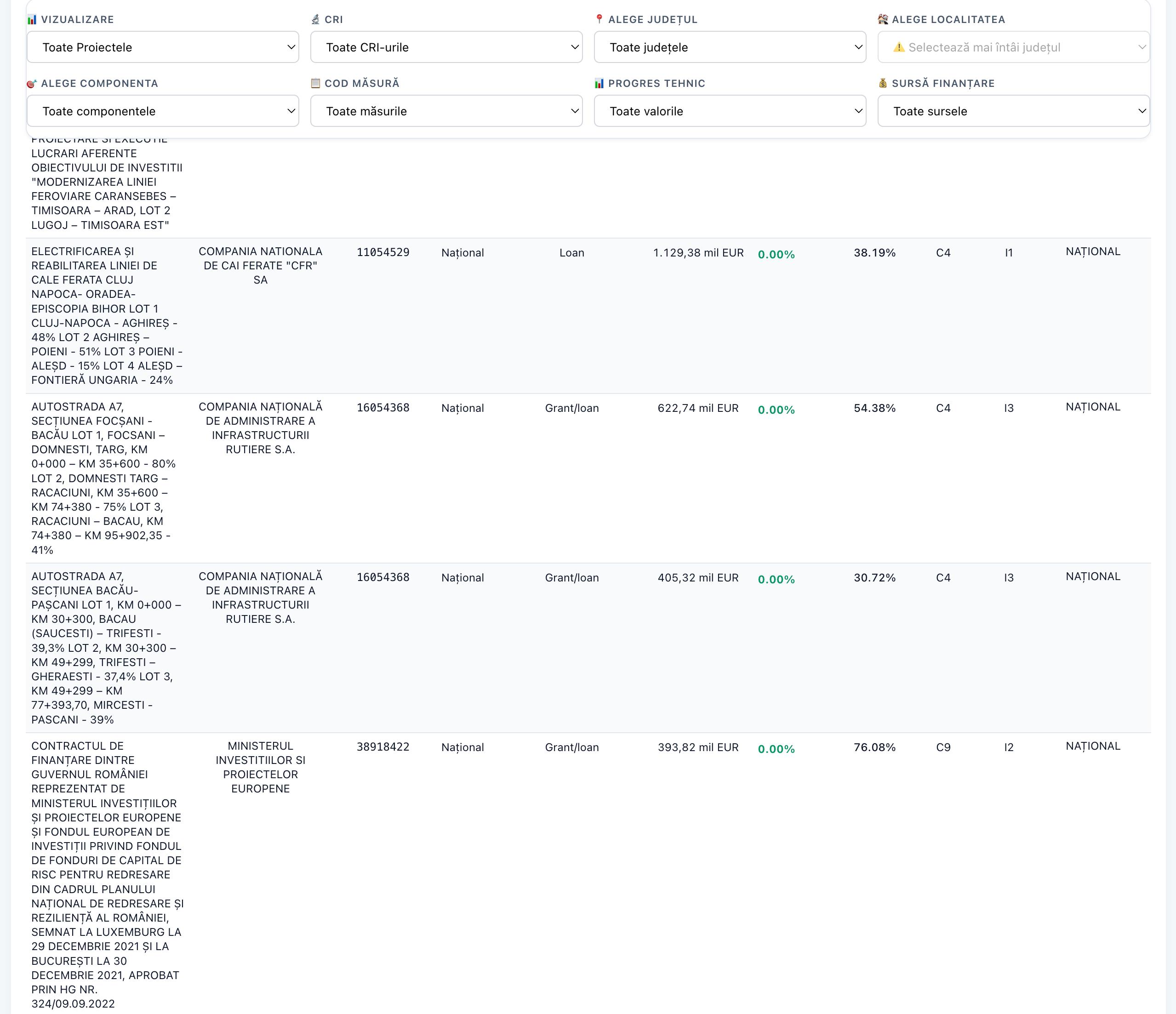The width and height of the screenshot is (1176, 1014).
Task: Click the AUTOSTRADA A7 FOCȘANI - BACĂU project title
Action: point(104,479)
